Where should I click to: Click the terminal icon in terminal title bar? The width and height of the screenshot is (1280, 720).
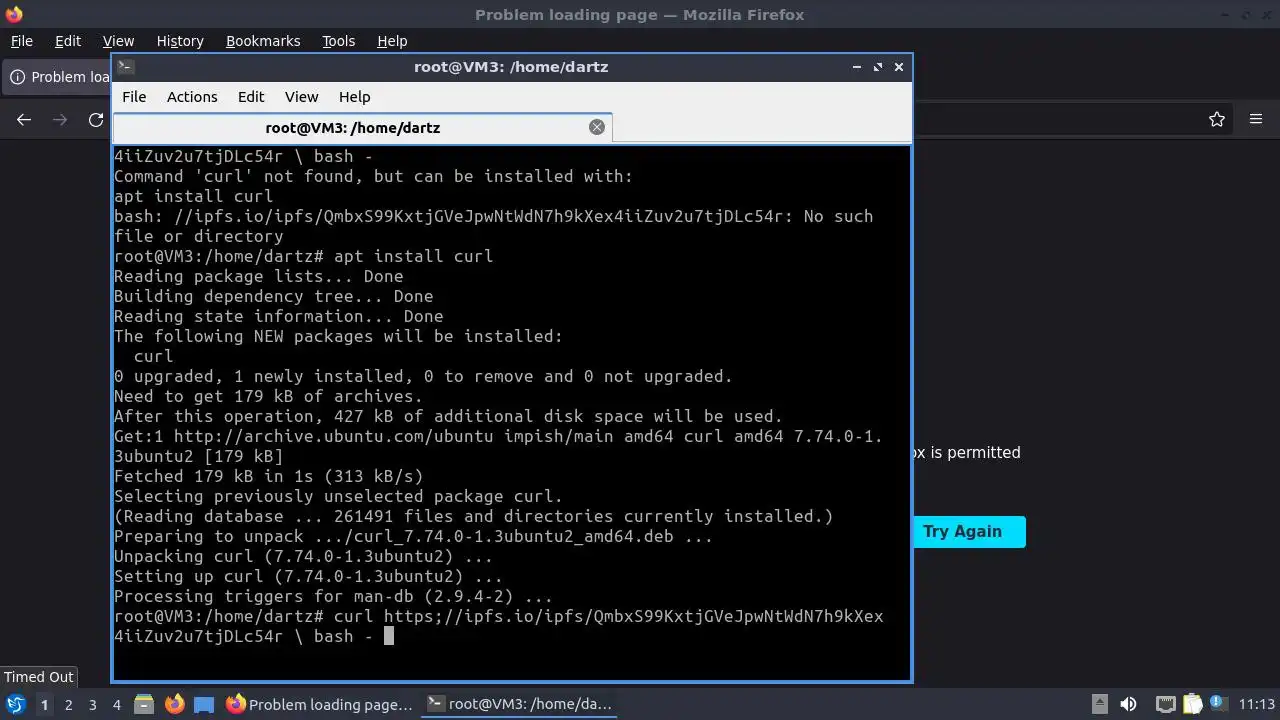(125, 67)
